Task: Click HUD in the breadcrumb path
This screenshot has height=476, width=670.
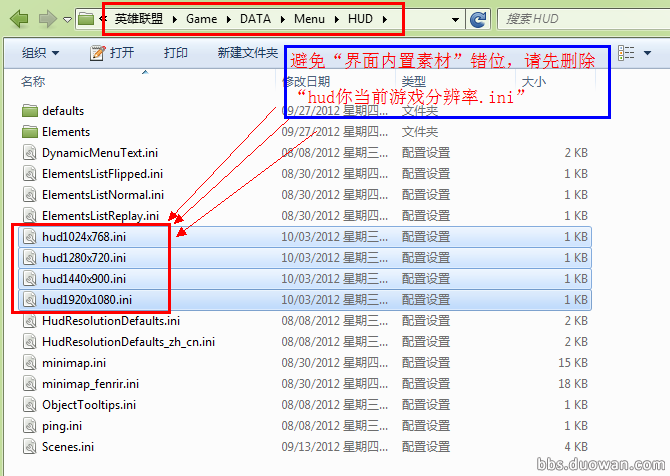Action: coord(360,19)
